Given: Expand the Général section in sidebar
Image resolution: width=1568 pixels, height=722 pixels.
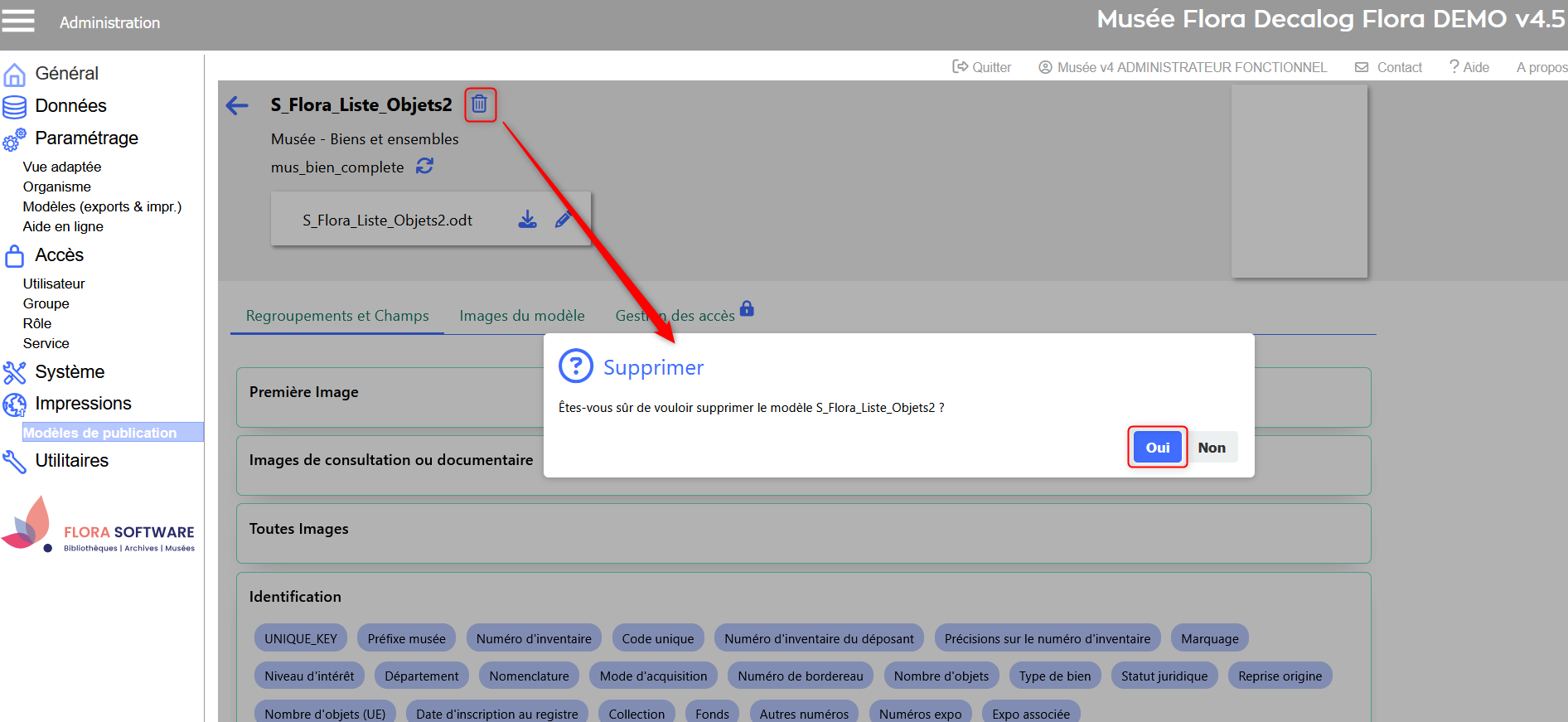Looking at the screenshot, I should [x=66, y=74].
